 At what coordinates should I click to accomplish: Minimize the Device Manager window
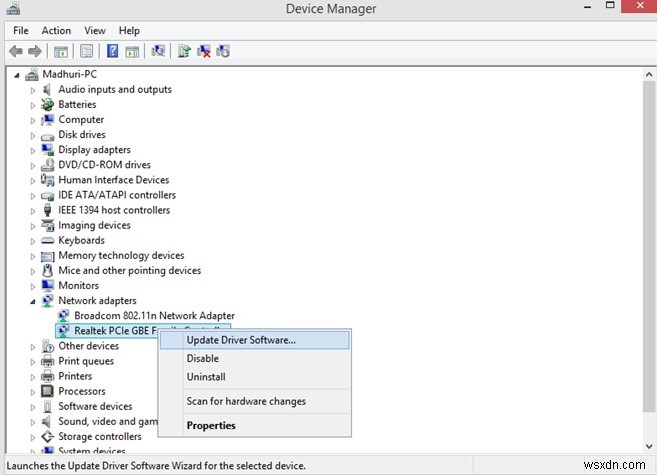point(588,7)
